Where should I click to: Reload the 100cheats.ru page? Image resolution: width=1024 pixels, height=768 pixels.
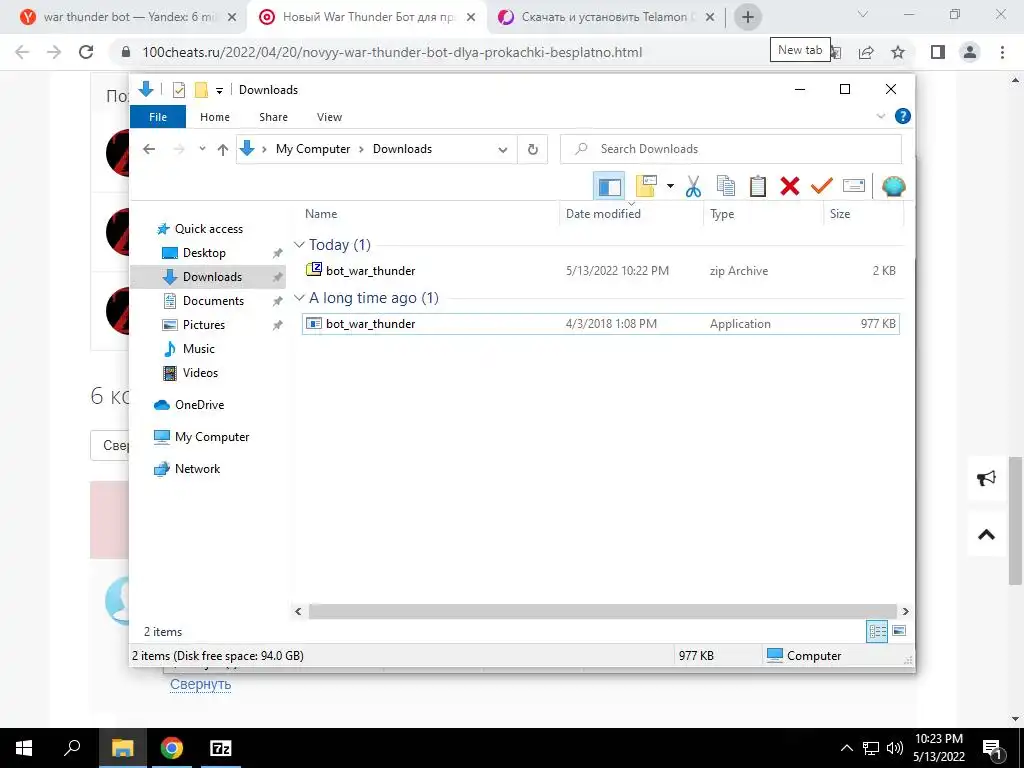coord(86,52)
